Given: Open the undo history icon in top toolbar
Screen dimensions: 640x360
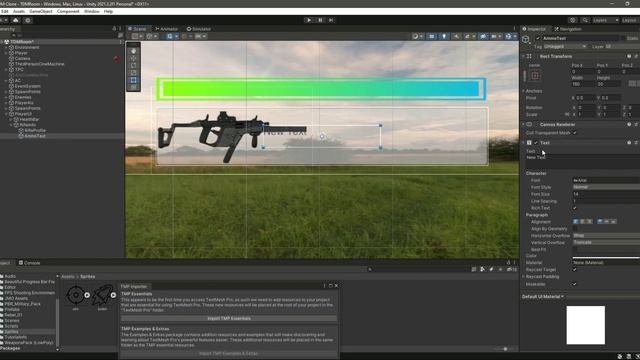Looking at the screenshot, I should tap(573, 20).
